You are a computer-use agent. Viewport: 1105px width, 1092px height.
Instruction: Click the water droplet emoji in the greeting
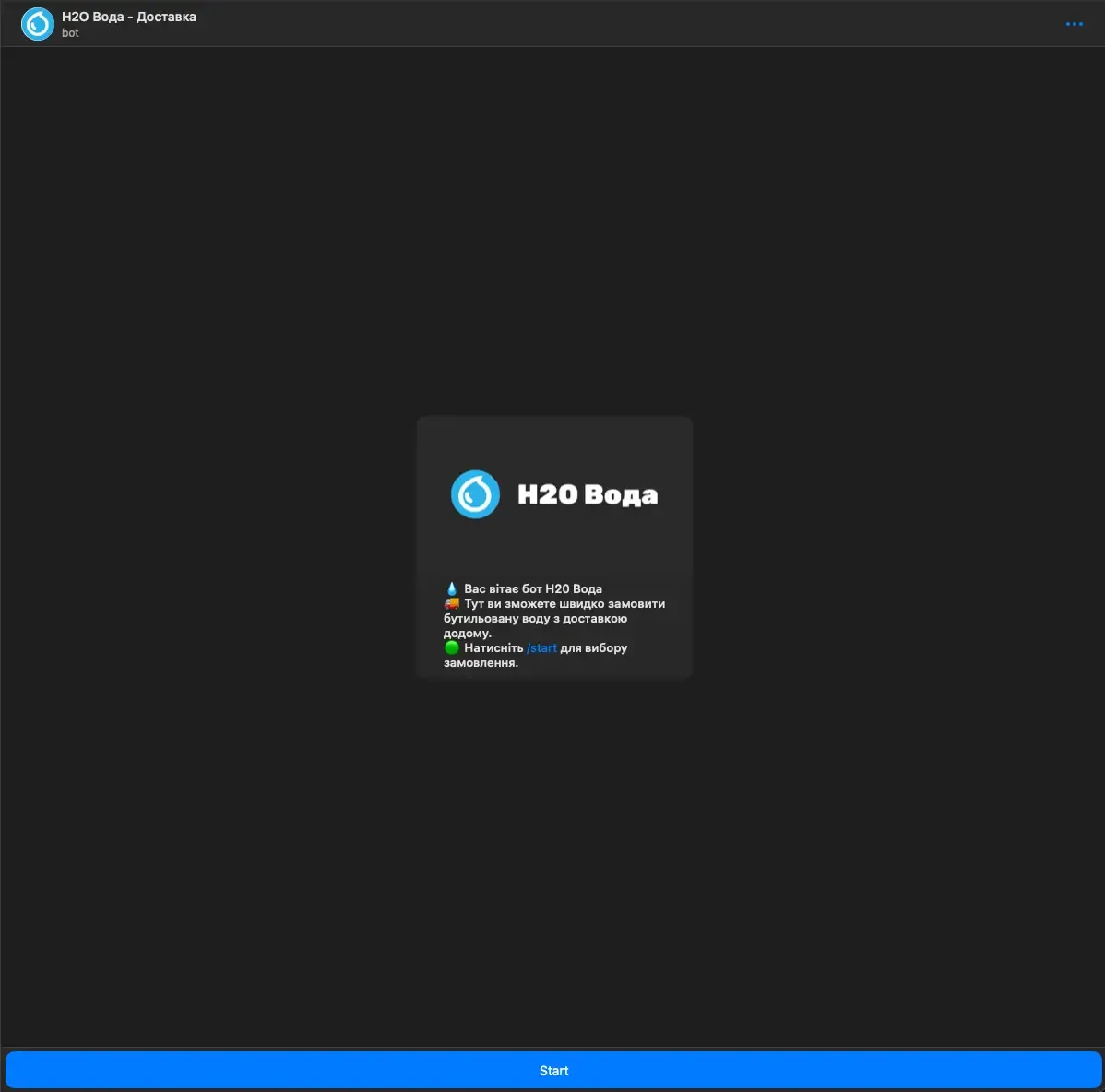451,588
